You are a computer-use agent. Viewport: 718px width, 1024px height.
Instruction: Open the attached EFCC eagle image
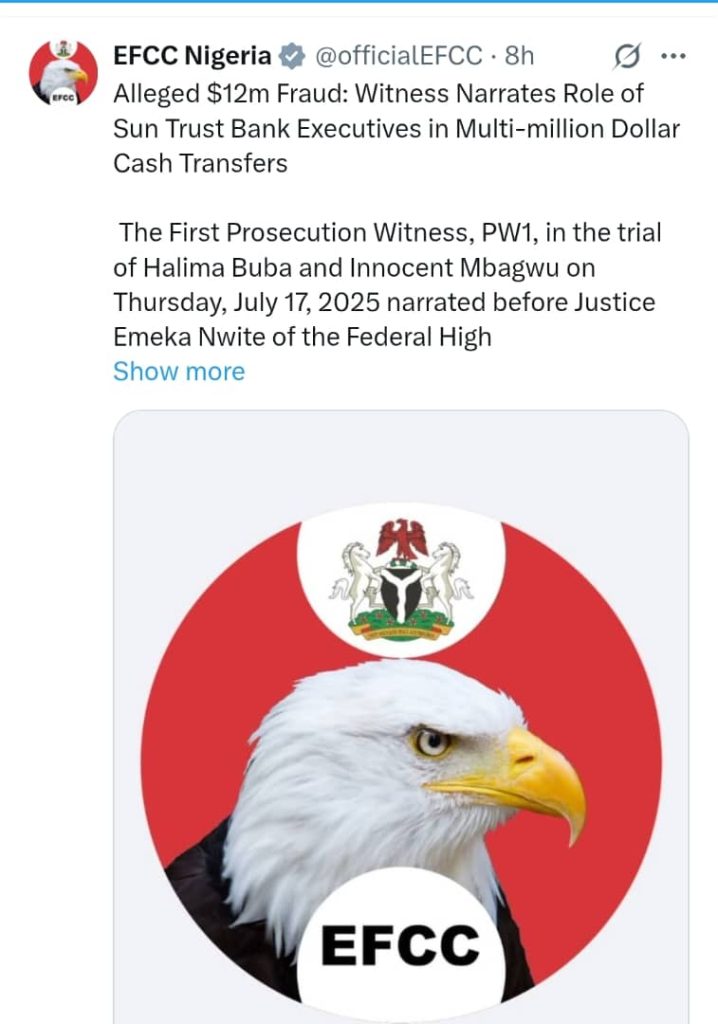[x=400, y=716]
